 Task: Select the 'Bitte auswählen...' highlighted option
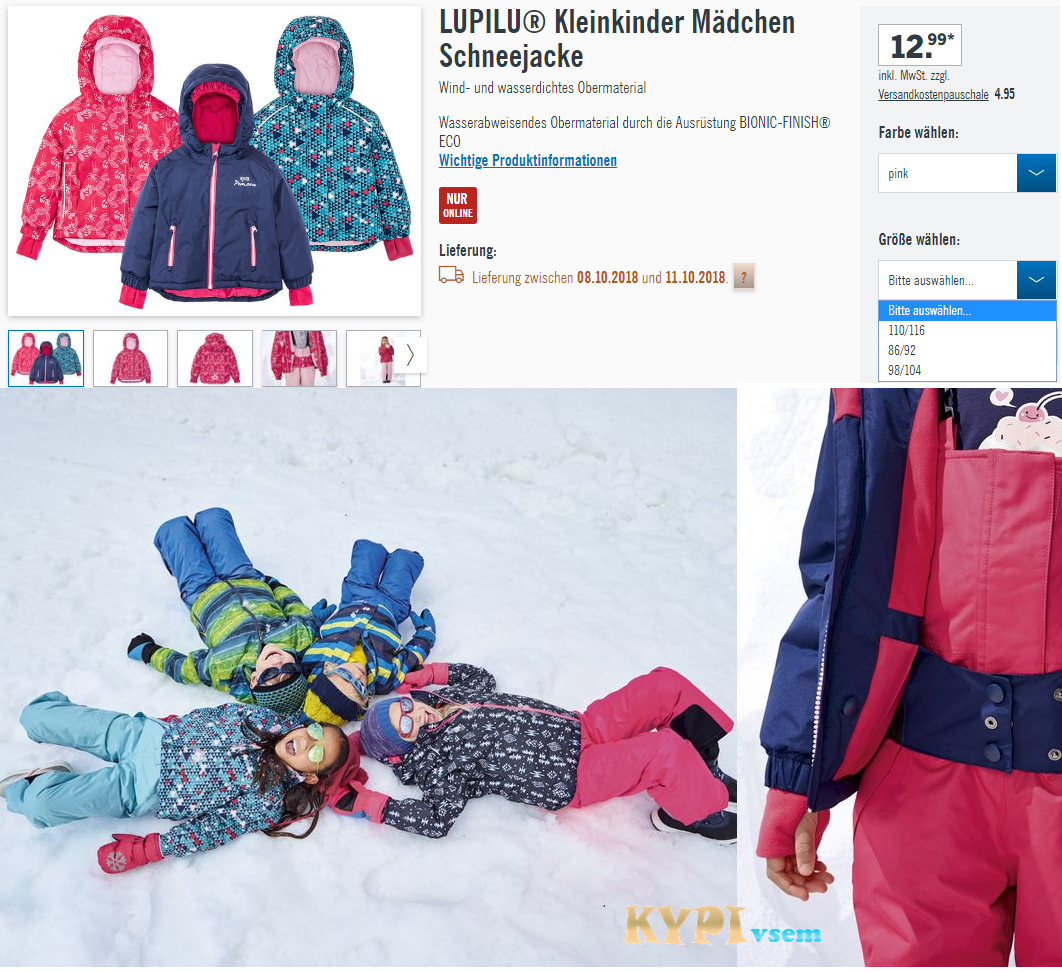pos(967,311)
